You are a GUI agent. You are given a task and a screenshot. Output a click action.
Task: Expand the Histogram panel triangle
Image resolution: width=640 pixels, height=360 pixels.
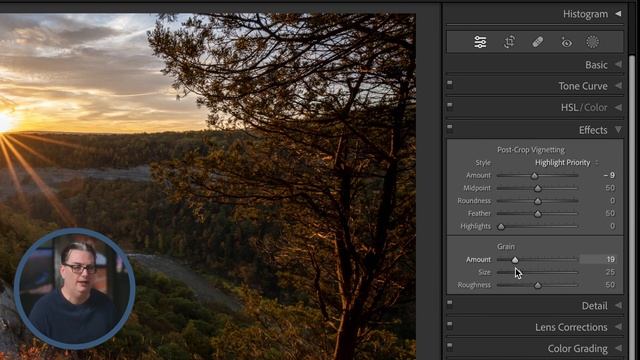coord(618,14)
